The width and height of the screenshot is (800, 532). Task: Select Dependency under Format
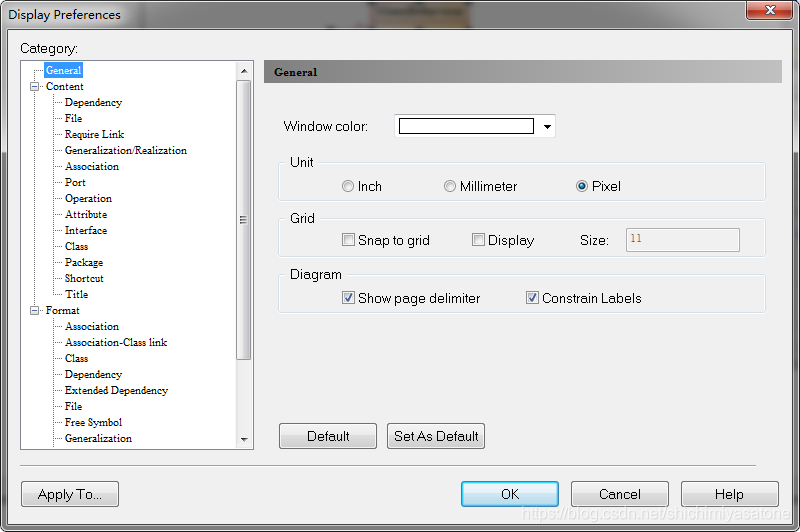point(93,374)
